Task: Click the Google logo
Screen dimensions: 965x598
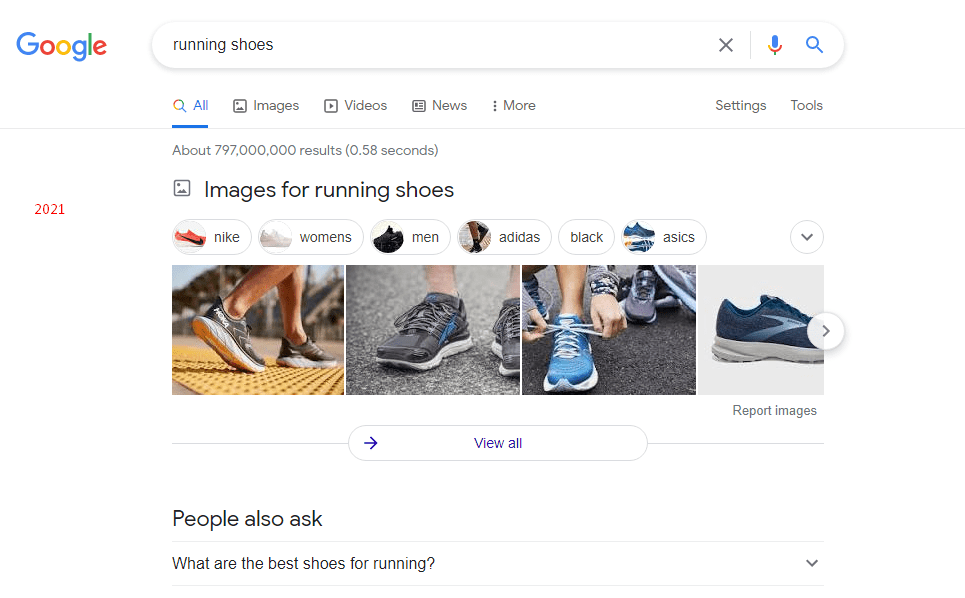Action: point(61,45)
